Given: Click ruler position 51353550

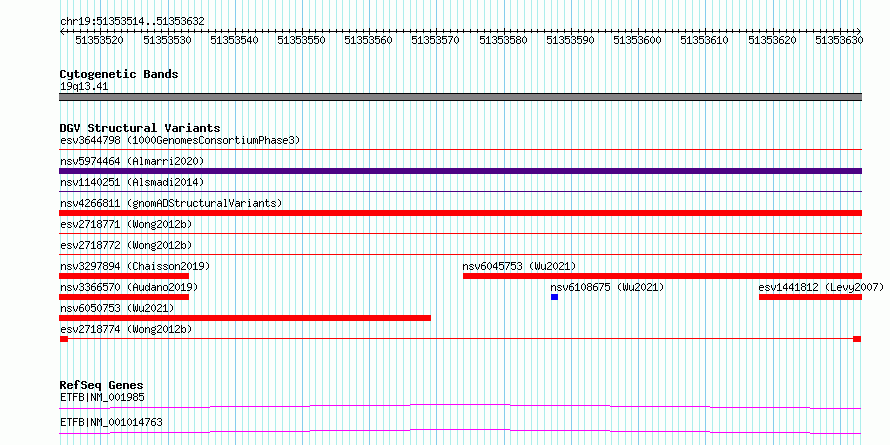Looking at the screenshot, I should pos(301,40).
